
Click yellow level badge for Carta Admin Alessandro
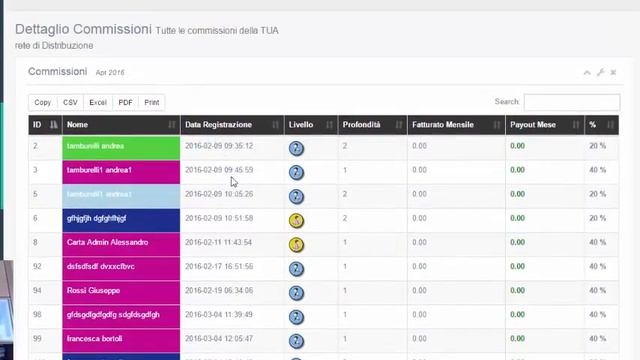click(x=296, y=244)
